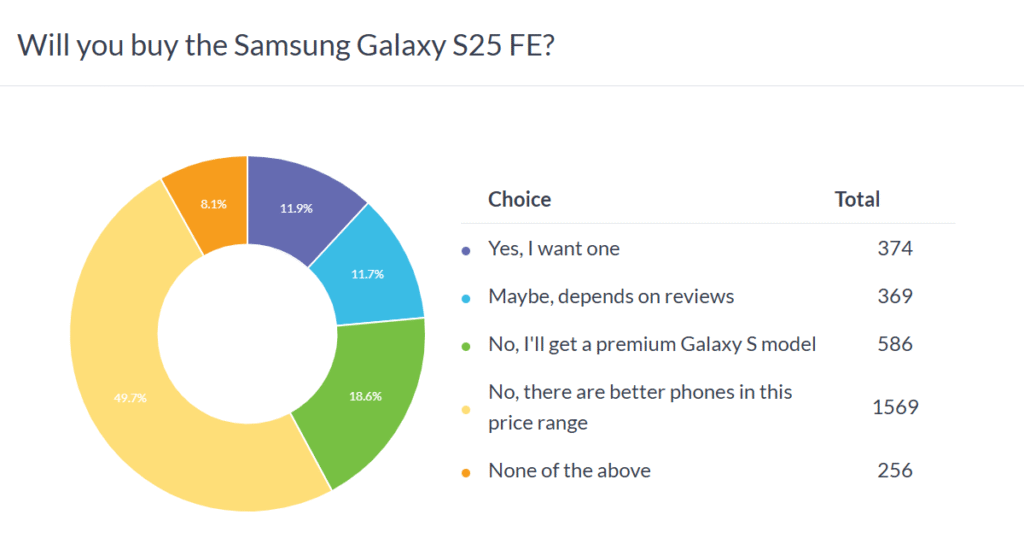Click the yellow legend dot for better phones
The width and height of the screenshot is (1024, 538).
[466, 407]
